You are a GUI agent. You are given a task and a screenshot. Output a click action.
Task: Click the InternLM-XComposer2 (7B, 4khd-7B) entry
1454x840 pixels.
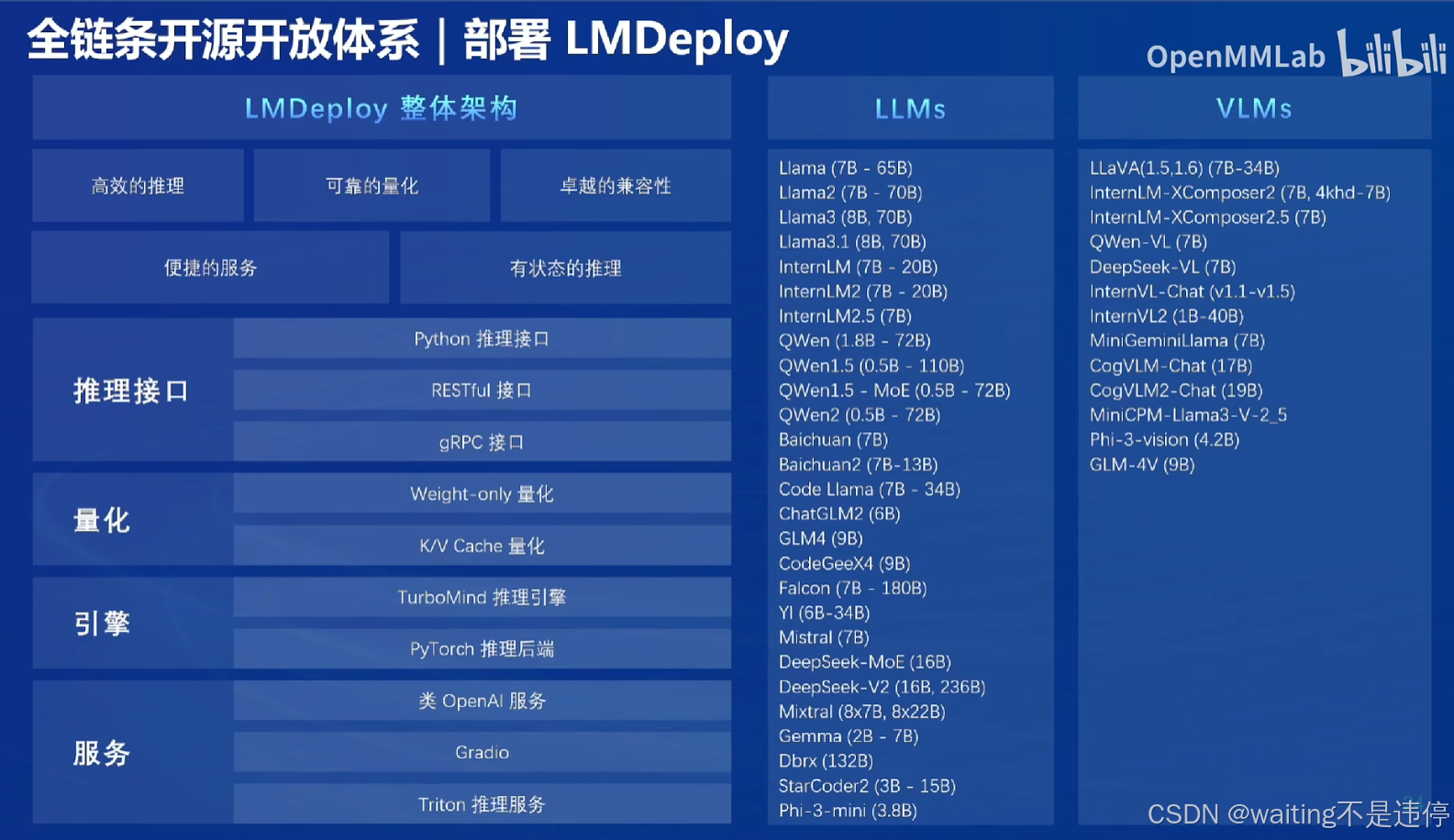pos(1239,193)
